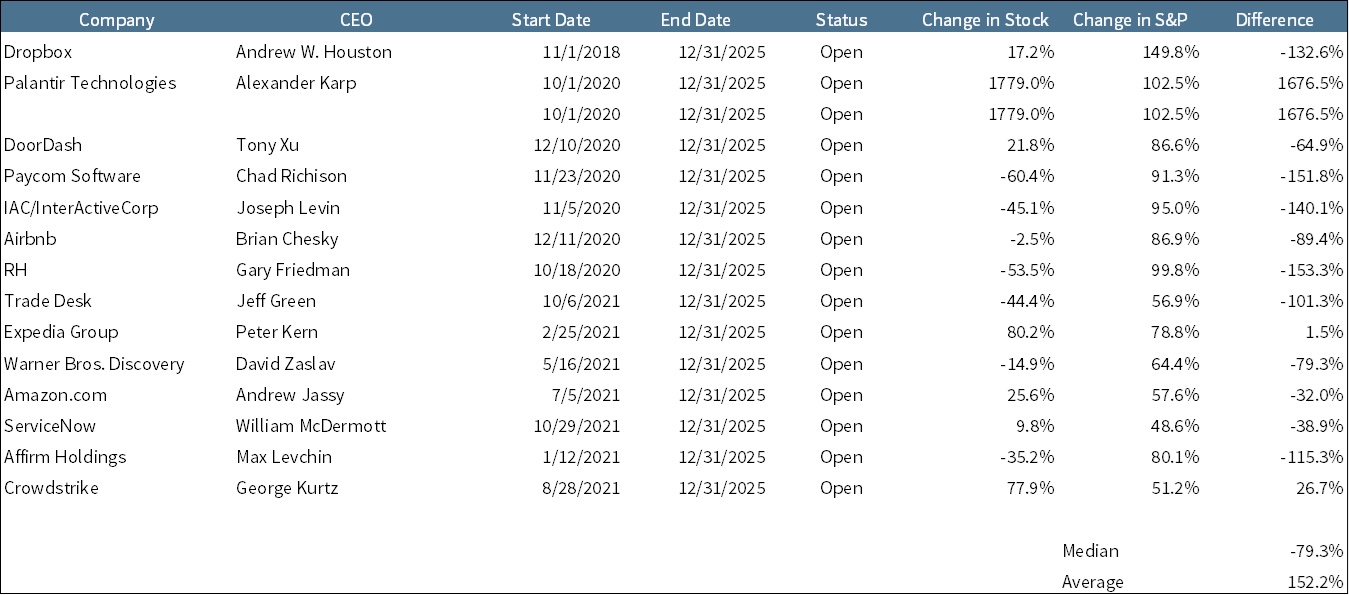
Task: Select the End Date column header
Action: coord(695,20)
